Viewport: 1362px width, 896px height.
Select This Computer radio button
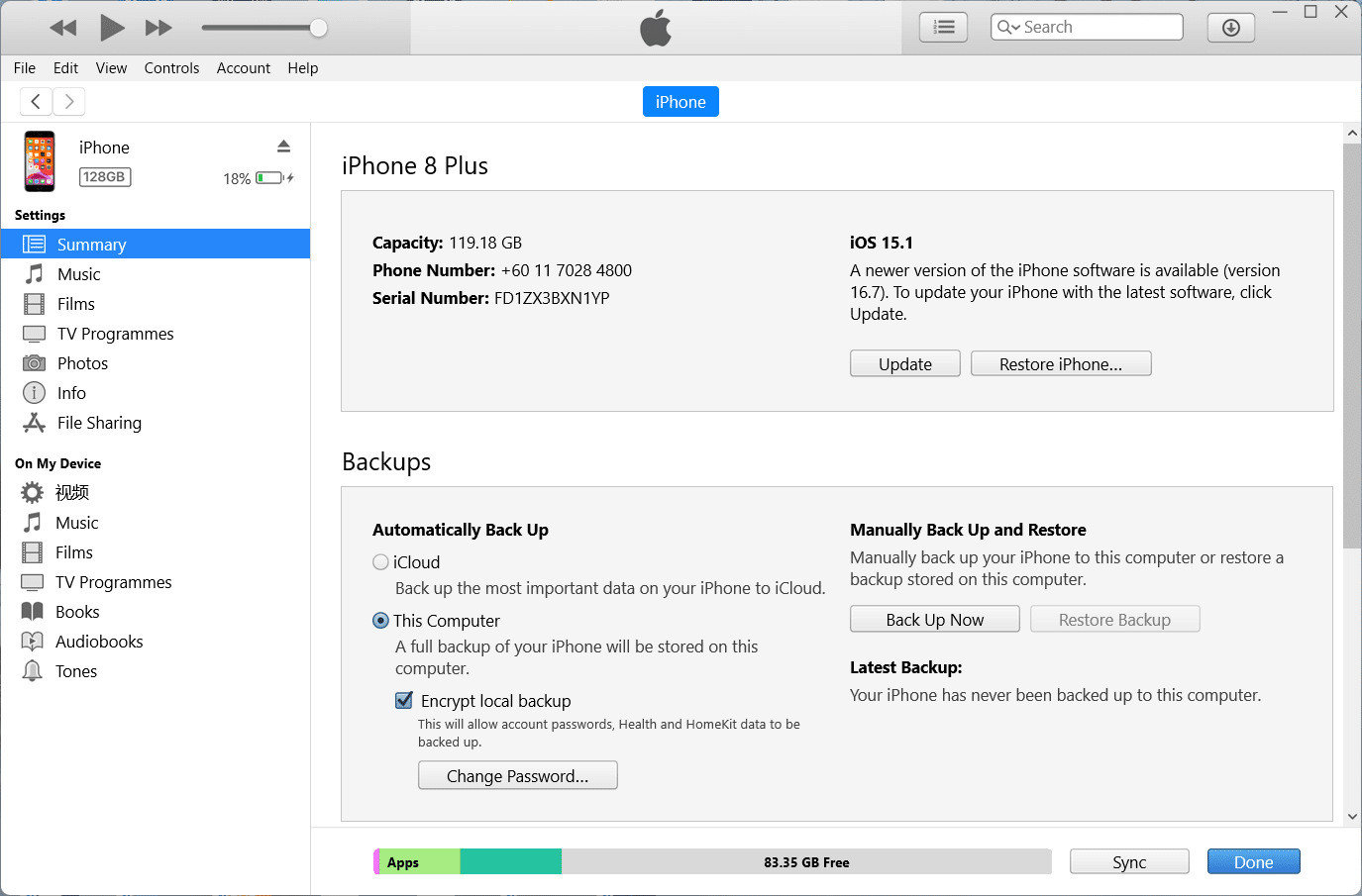380,621
